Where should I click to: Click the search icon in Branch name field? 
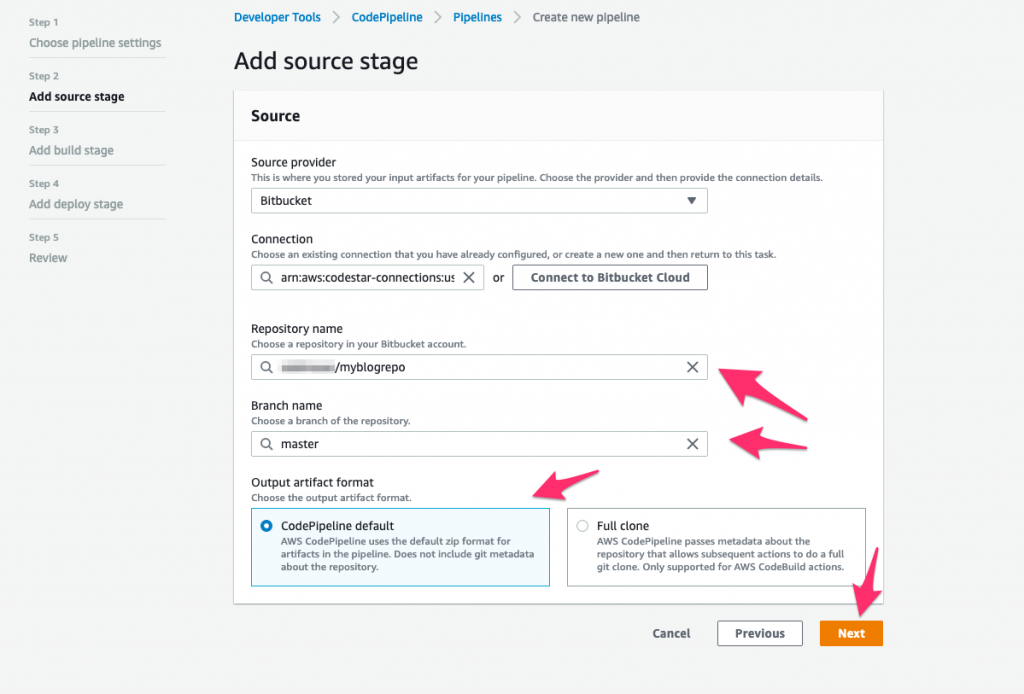pyautogui.click(x=265, y=443)
